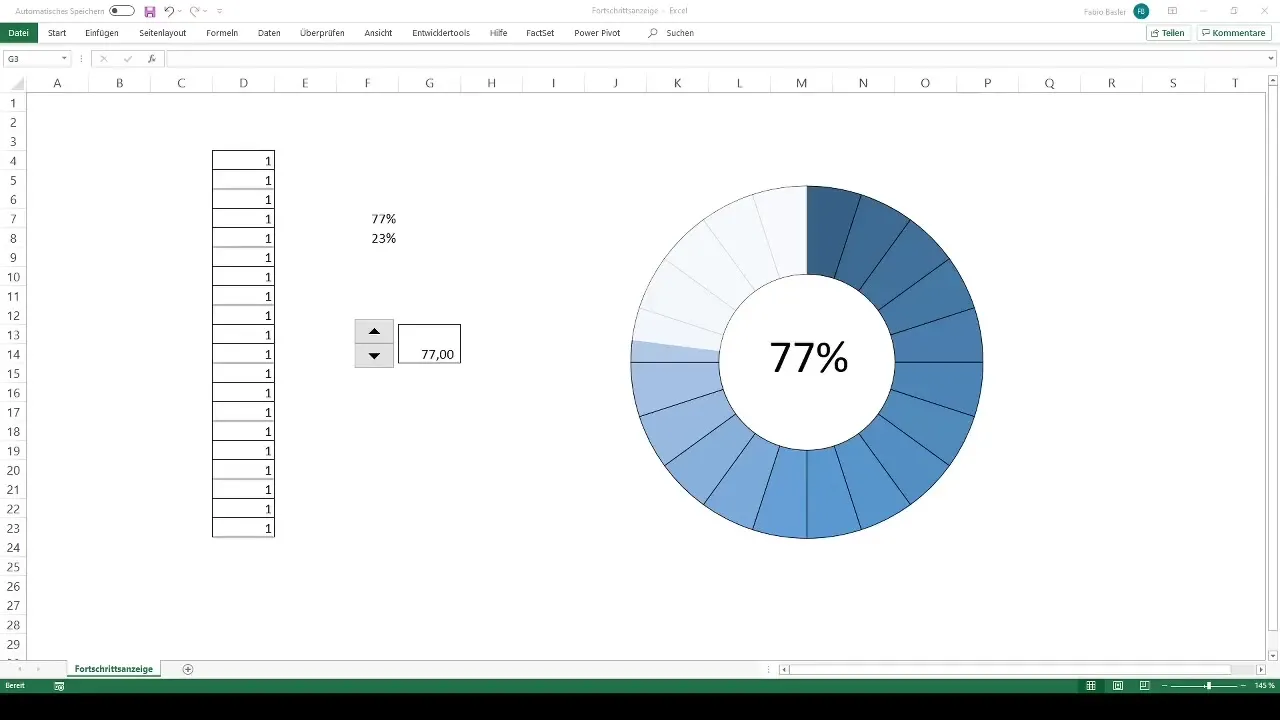
Task: Open the Formeln ribbon tab
Action: pos(222,33)
